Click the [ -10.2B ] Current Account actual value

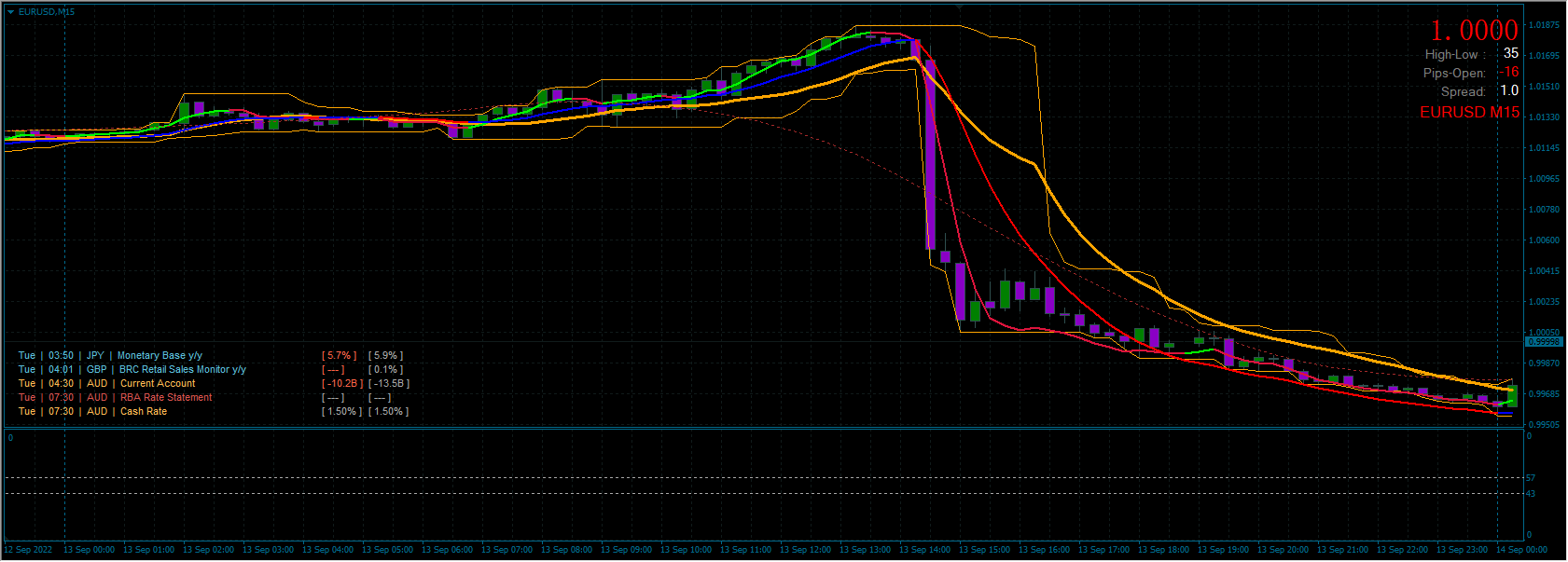click(341, 383)
